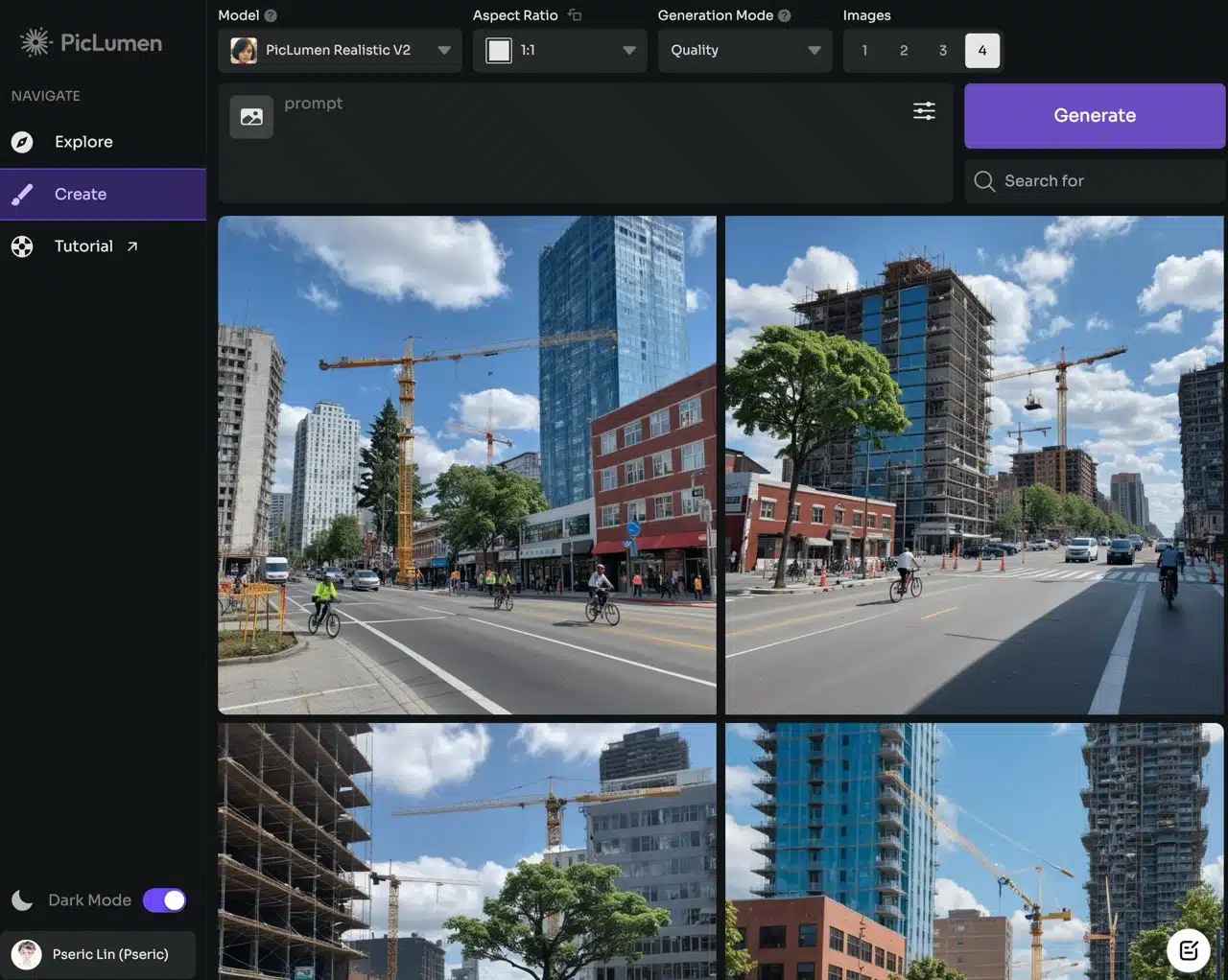Select Create in the navigation sidebar

pos(81,195)
